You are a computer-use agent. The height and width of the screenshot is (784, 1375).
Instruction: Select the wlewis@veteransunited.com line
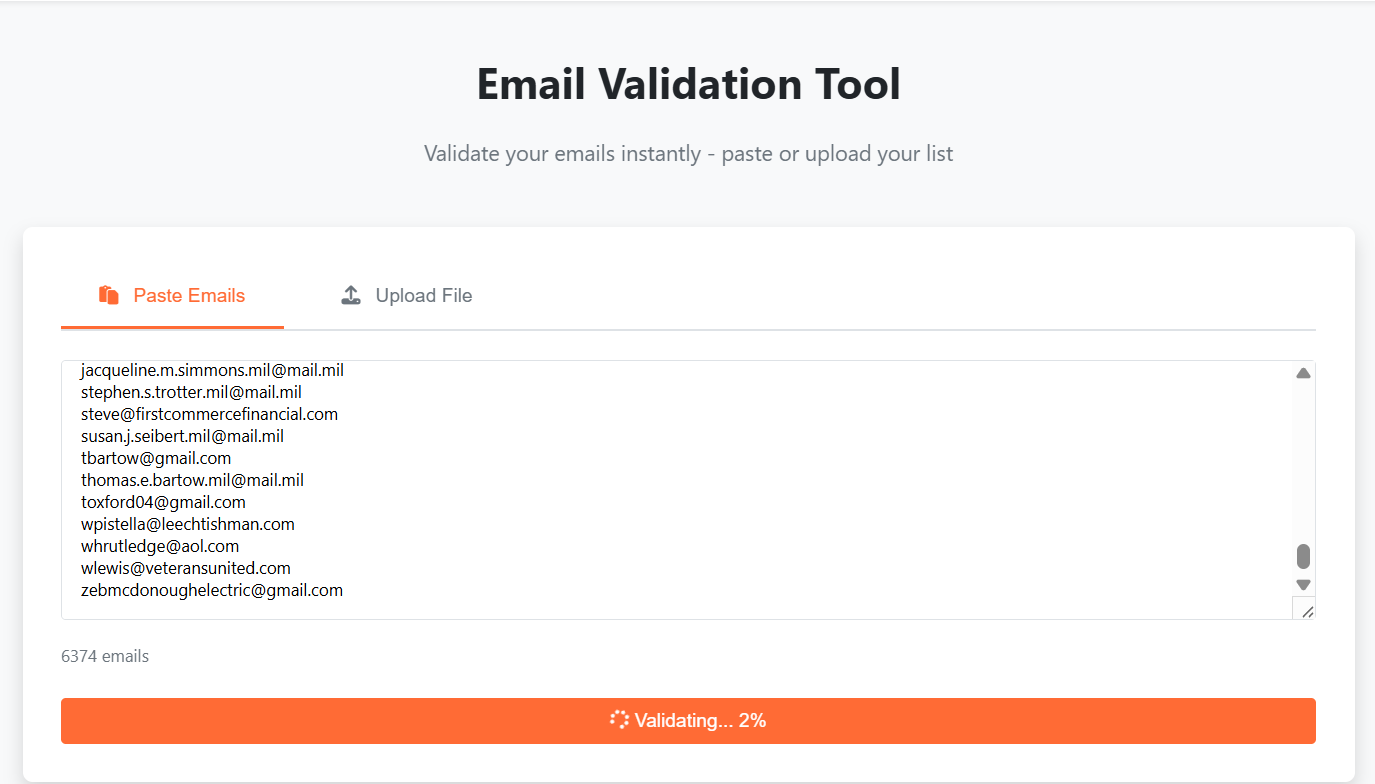(186, 568)
